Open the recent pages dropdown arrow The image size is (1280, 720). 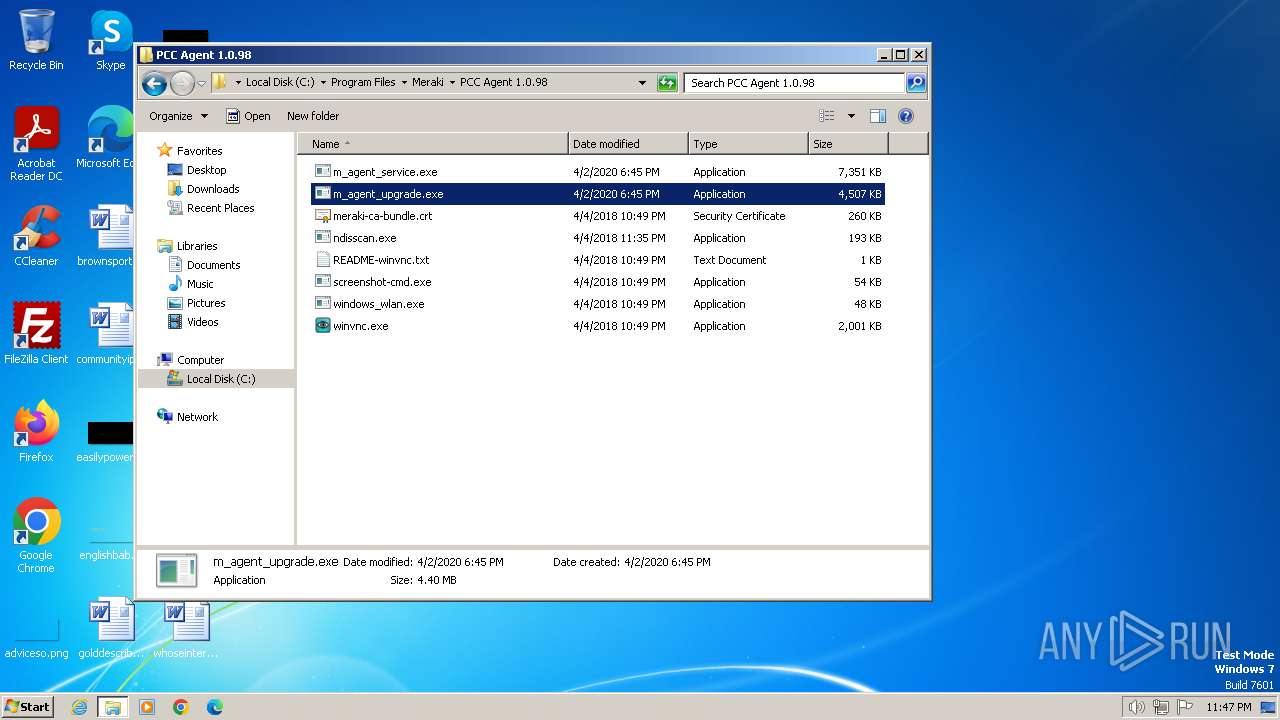[201, 83]
